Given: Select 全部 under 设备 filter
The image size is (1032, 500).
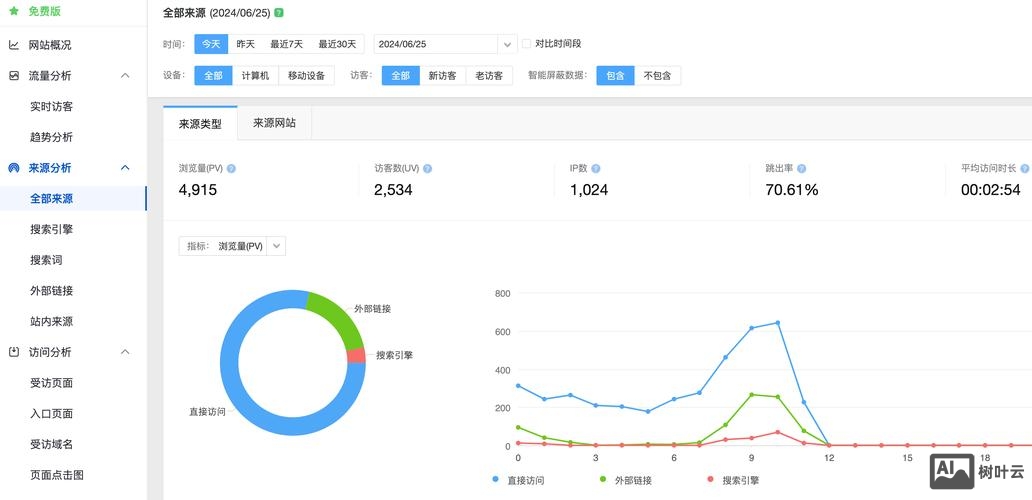Looking at the screenshot, I should click(213, 76).
